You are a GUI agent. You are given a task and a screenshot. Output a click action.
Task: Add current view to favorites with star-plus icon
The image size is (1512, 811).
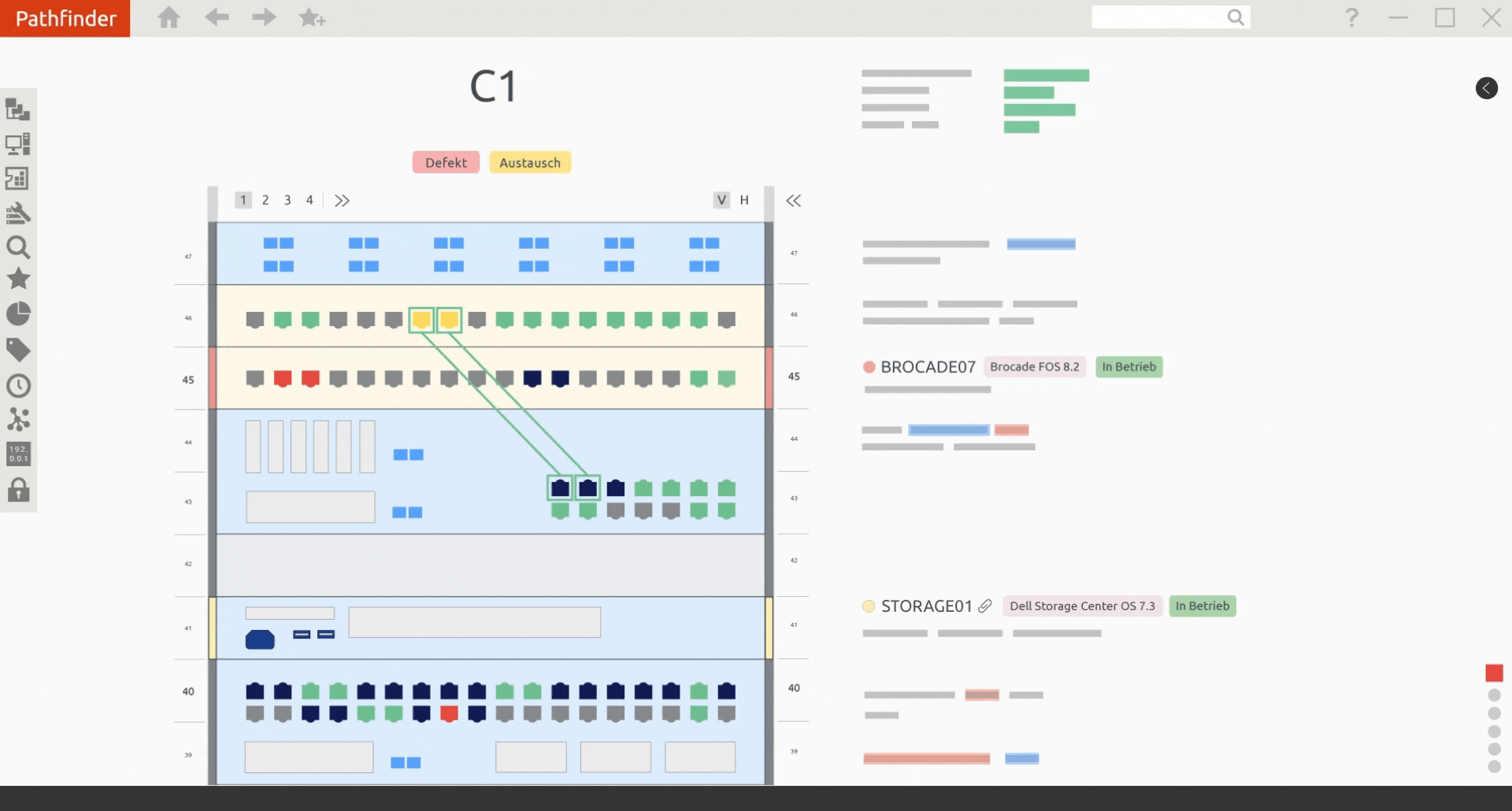coord(312,17)
